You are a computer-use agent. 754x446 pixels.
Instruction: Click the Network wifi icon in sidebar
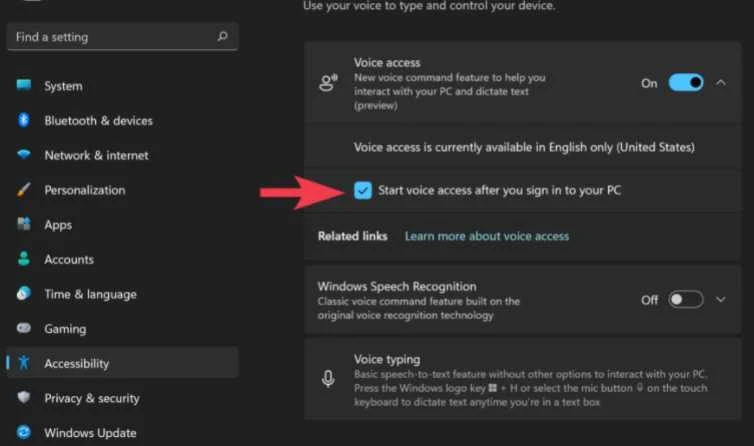(24, 154)
